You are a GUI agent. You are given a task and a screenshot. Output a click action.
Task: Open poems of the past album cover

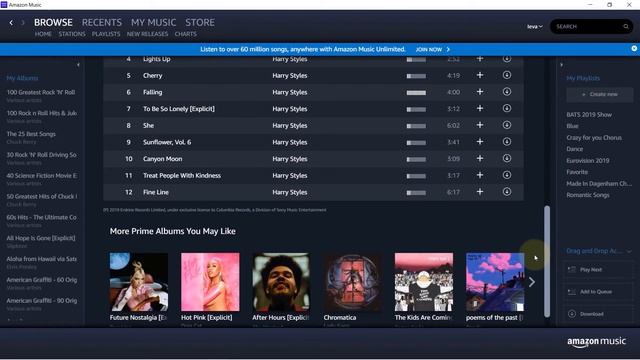tap(495, 282)
